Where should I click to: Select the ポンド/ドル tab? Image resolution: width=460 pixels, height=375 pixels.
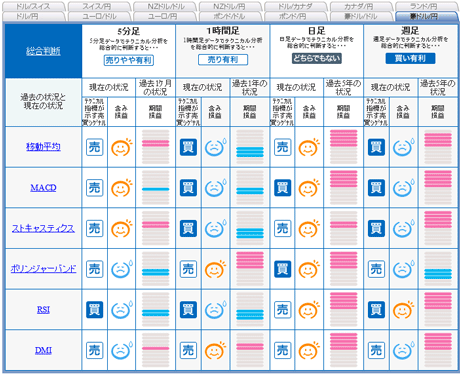230,16
